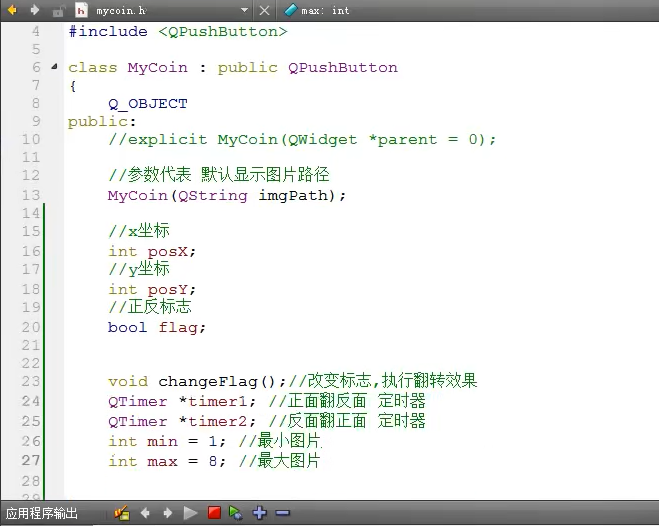The height and width of the screenshot is (526, 659).
Task: Click the posY variable
Action: tap(168, 289)
